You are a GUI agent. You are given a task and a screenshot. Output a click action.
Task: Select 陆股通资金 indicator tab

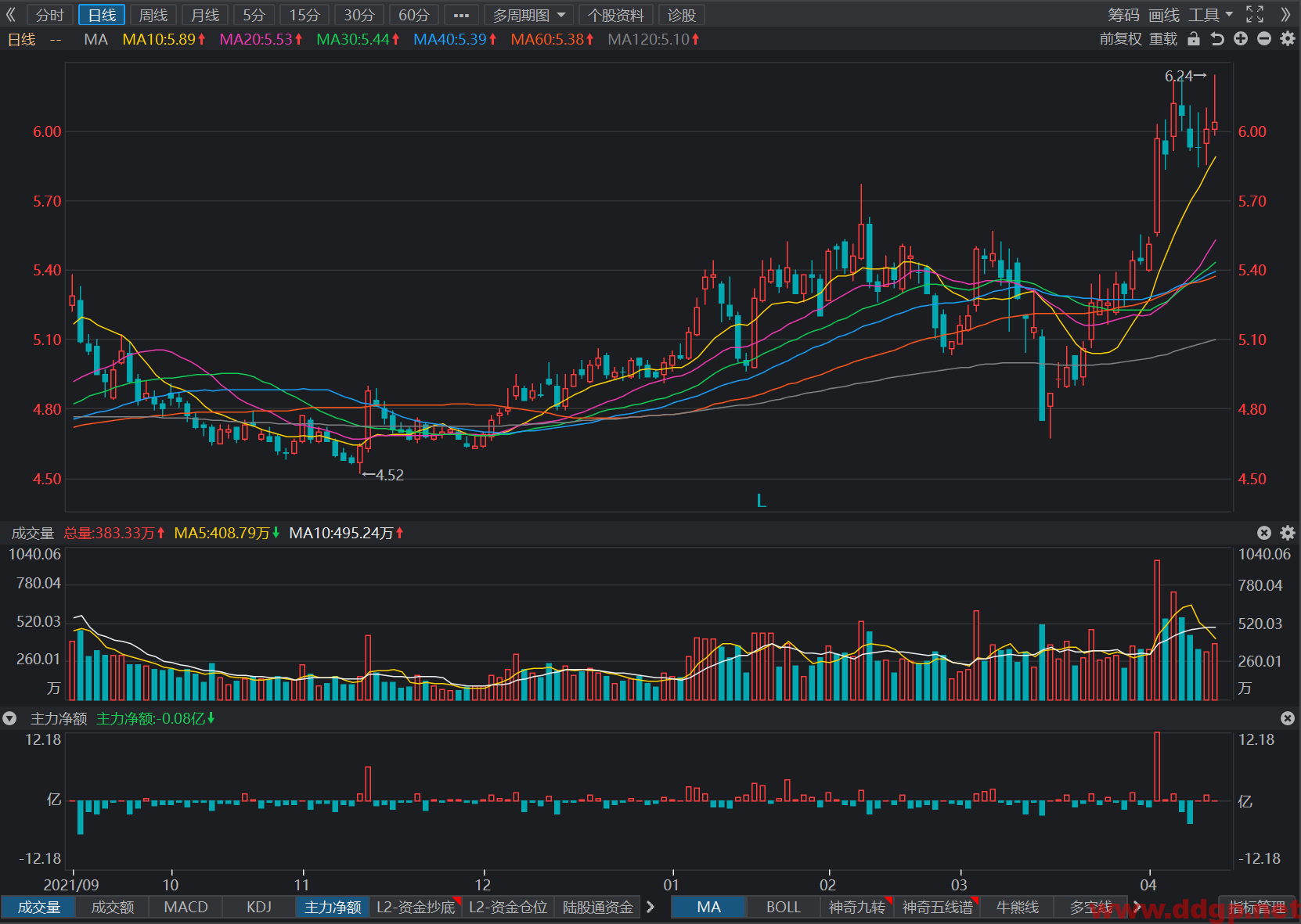[598, 907]
